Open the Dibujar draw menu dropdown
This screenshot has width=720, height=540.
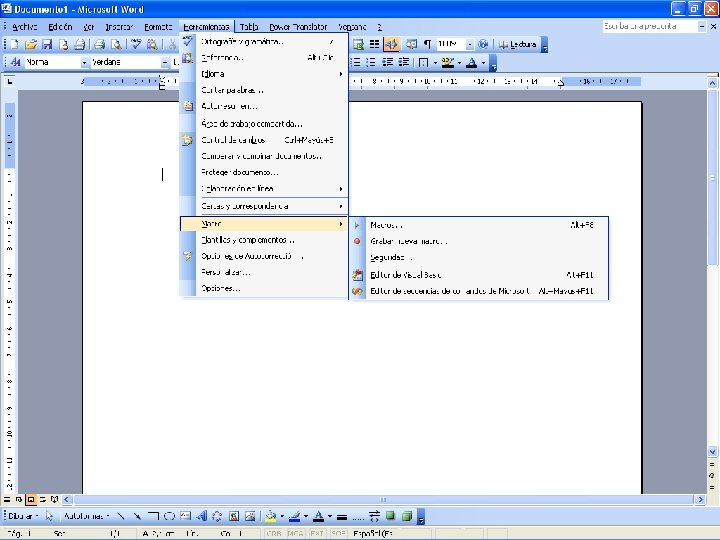23,516
